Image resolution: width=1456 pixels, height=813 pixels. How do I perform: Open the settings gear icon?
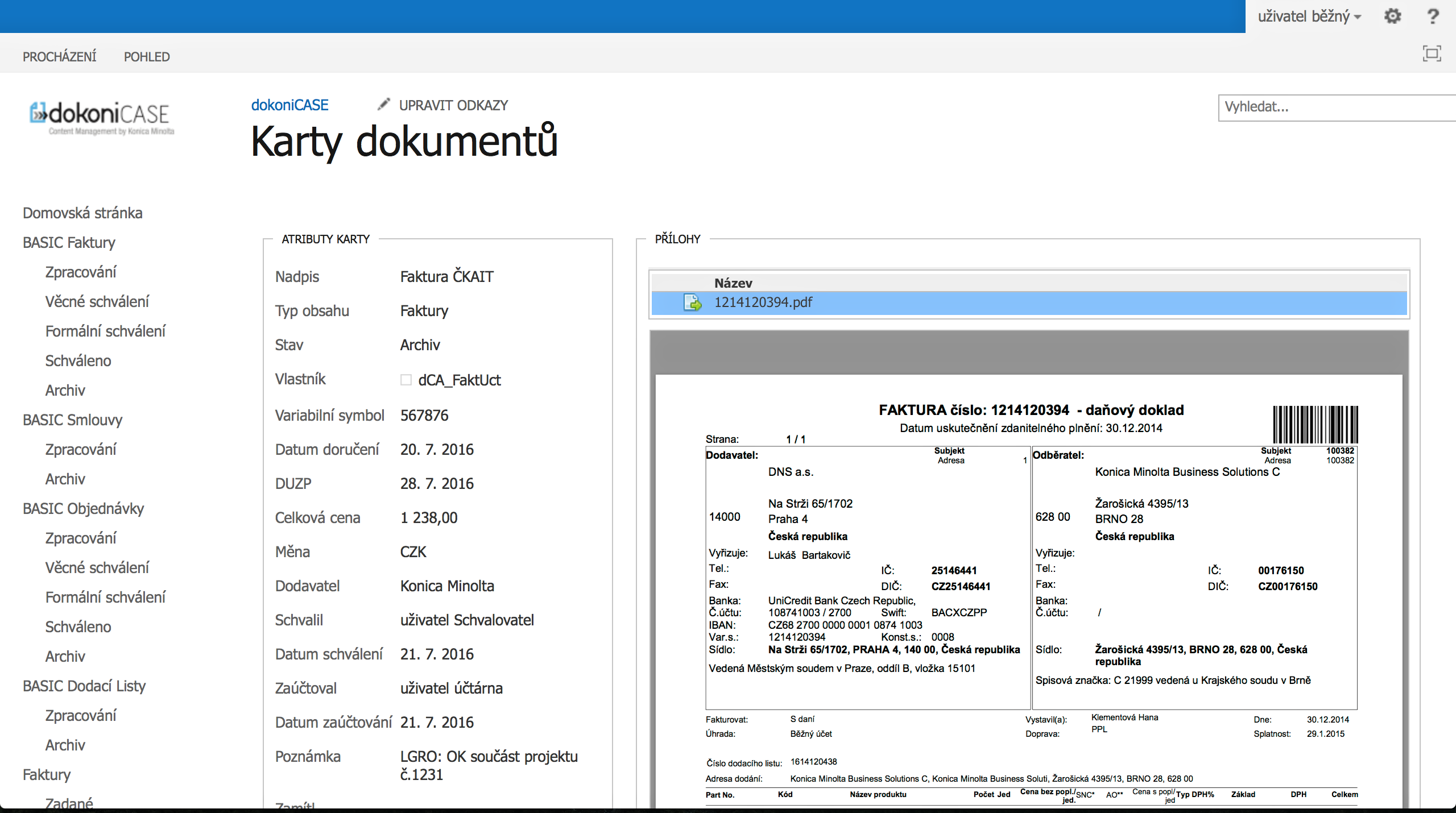pyautogui.click(x=1392, y=16)
